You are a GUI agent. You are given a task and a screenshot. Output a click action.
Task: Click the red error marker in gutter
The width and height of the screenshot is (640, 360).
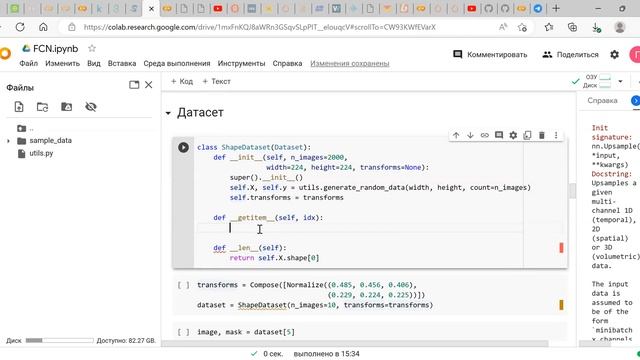(x=561, y=248)
